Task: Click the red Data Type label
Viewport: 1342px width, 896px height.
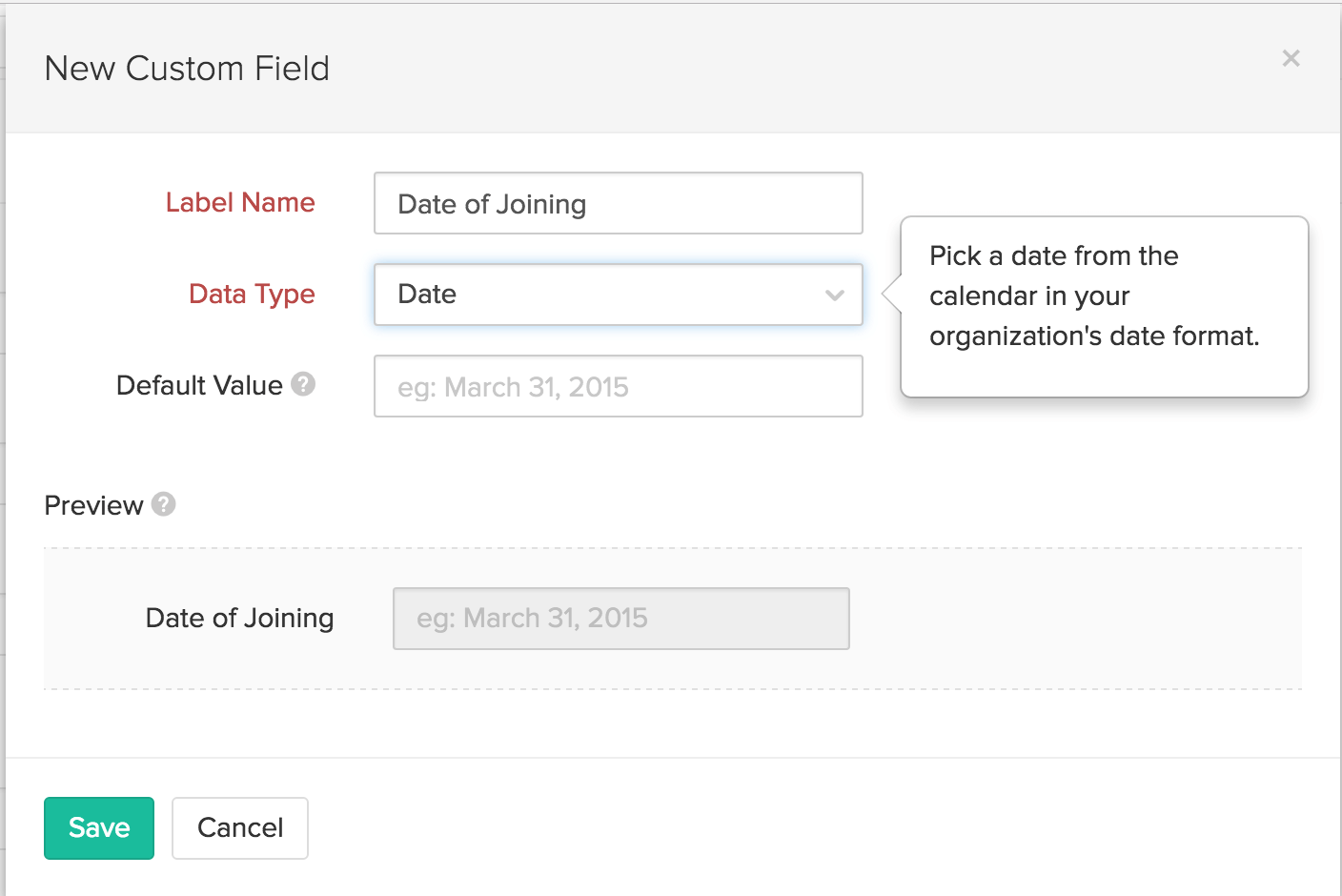Action: click(x=252, y=294)
